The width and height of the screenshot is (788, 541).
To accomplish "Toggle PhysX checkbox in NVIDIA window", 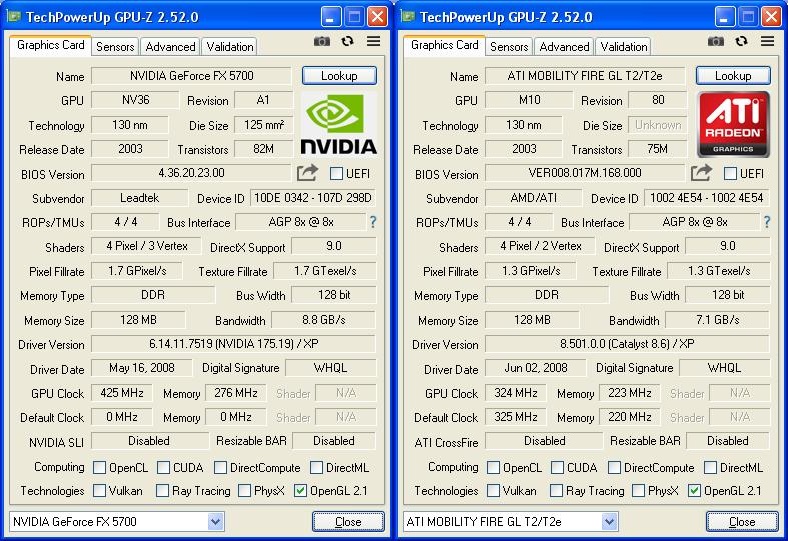I will pos(244,490).
